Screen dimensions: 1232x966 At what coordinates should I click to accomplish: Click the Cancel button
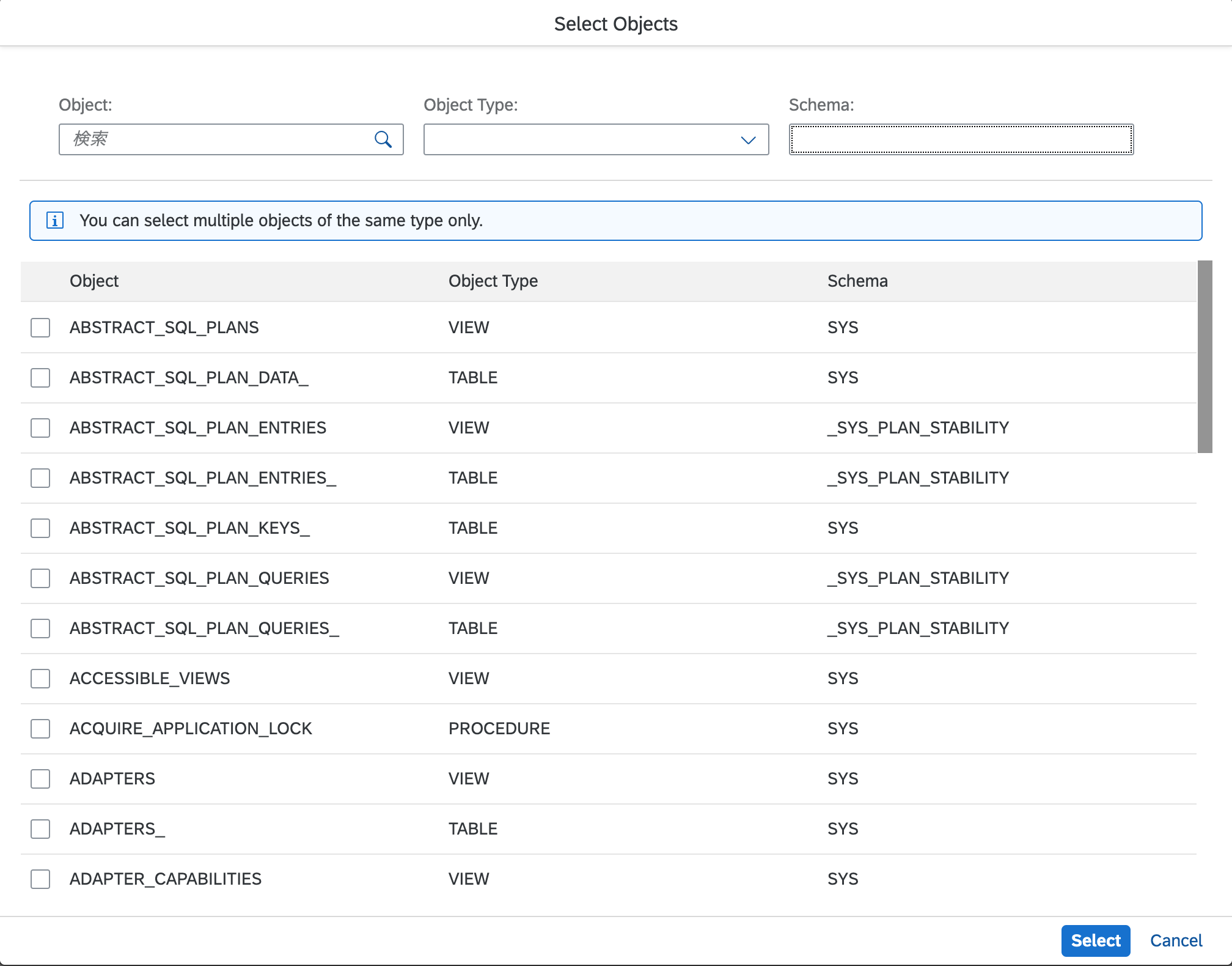(1175, 940)
